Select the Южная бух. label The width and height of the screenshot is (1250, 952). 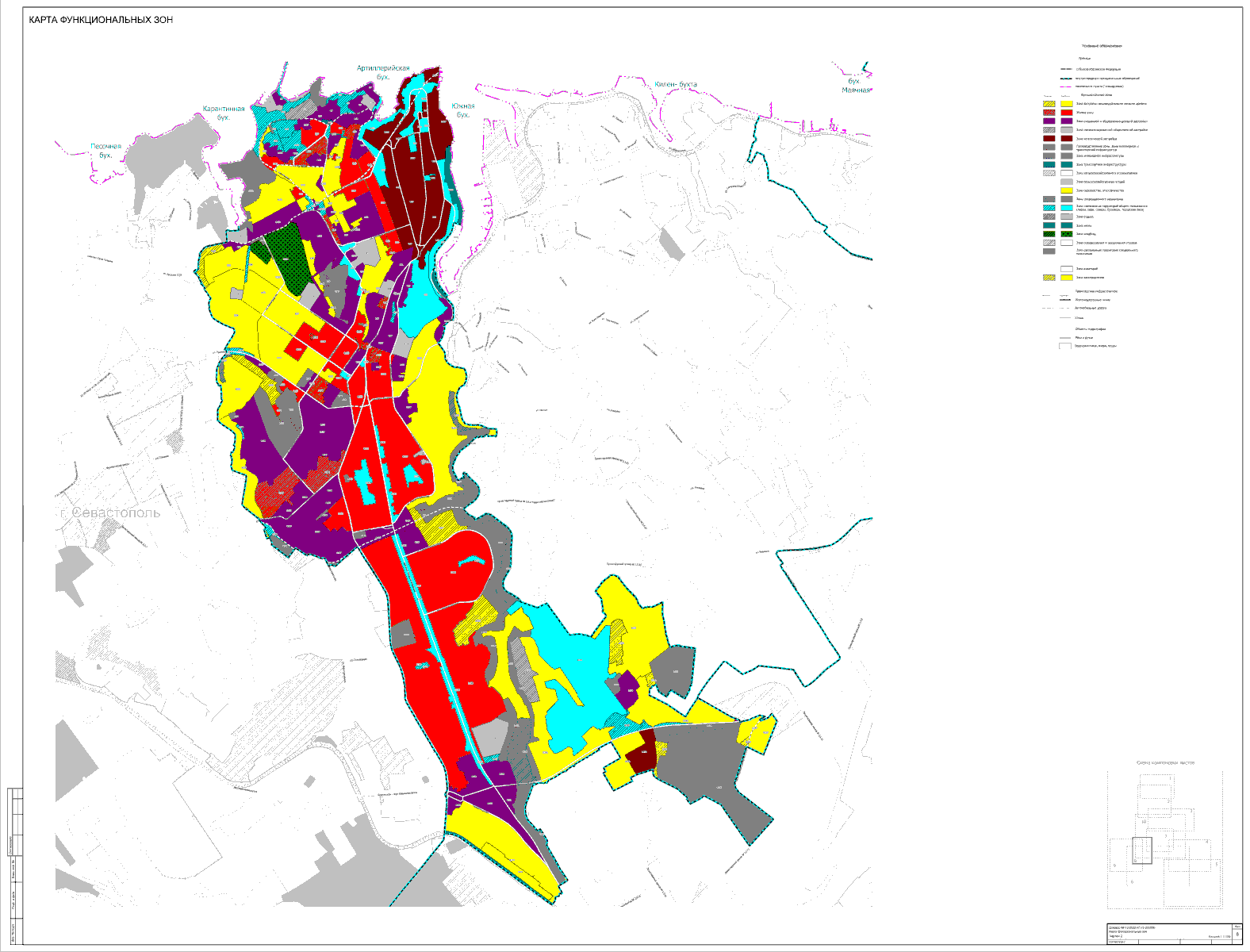pyautogui.click(x=463, y=110)
